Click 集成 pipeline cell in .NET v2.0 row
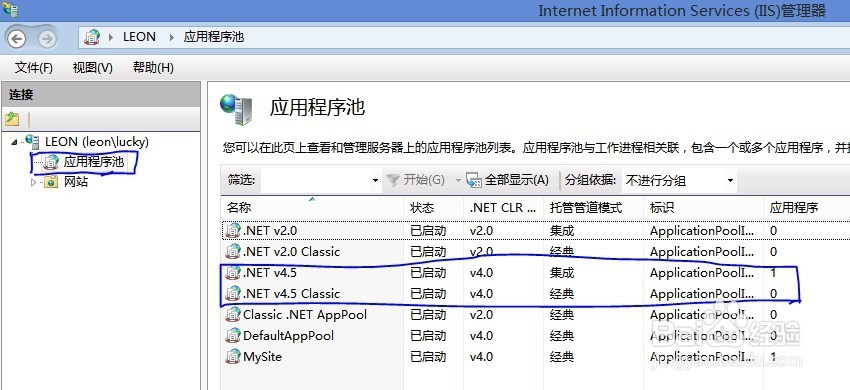Viewport: 850px width, 390px height. point(562,231)
